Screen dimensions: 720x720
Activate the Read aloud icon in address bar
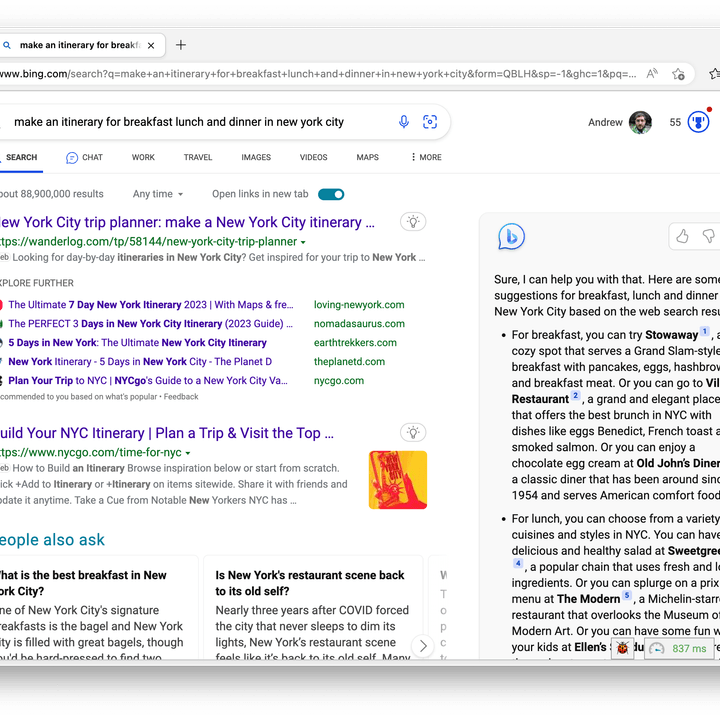652,74
